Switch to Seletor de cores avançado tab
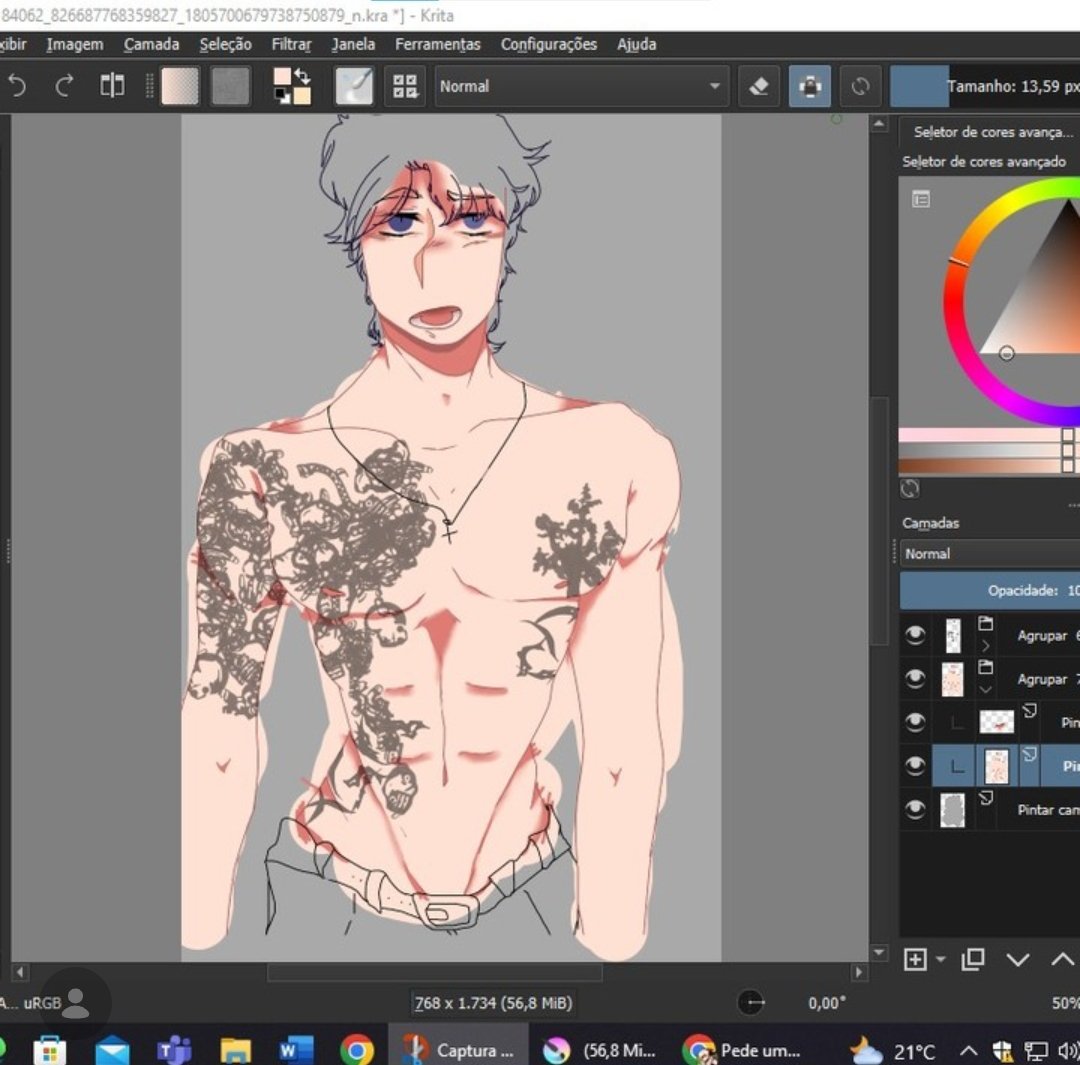Viewport: 1080px width, 1065px height. click(992, 132)
